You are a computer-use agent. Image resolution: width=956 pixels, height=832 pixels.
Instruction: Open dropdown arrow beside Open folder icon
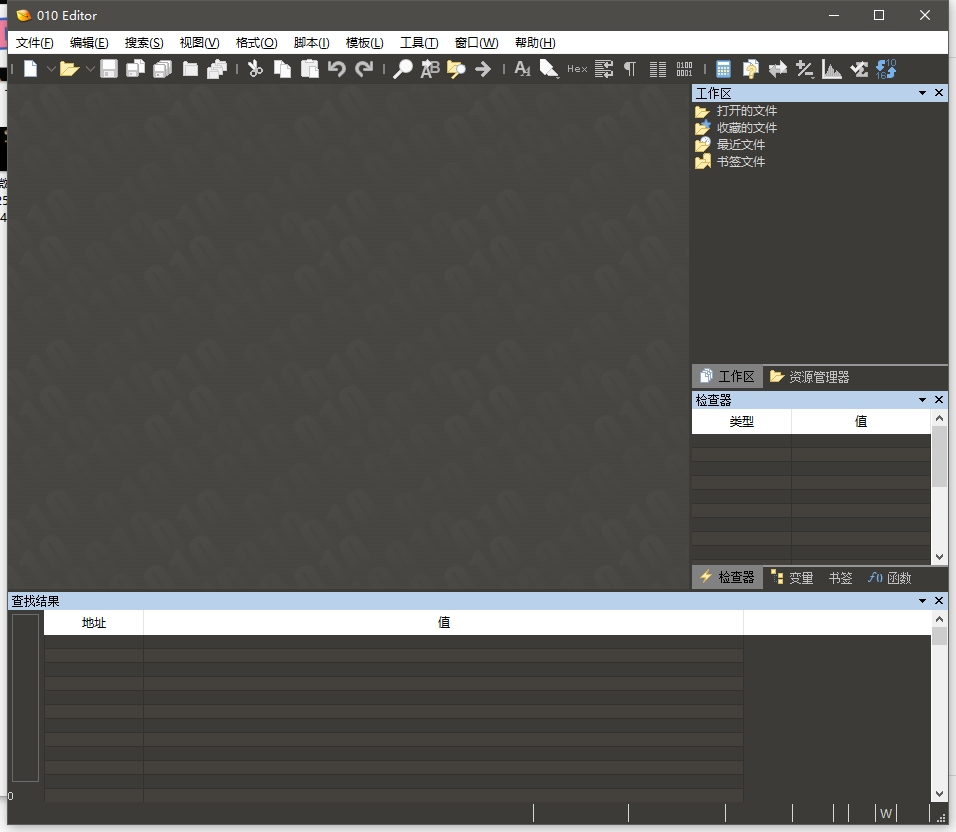coord(89,69)
